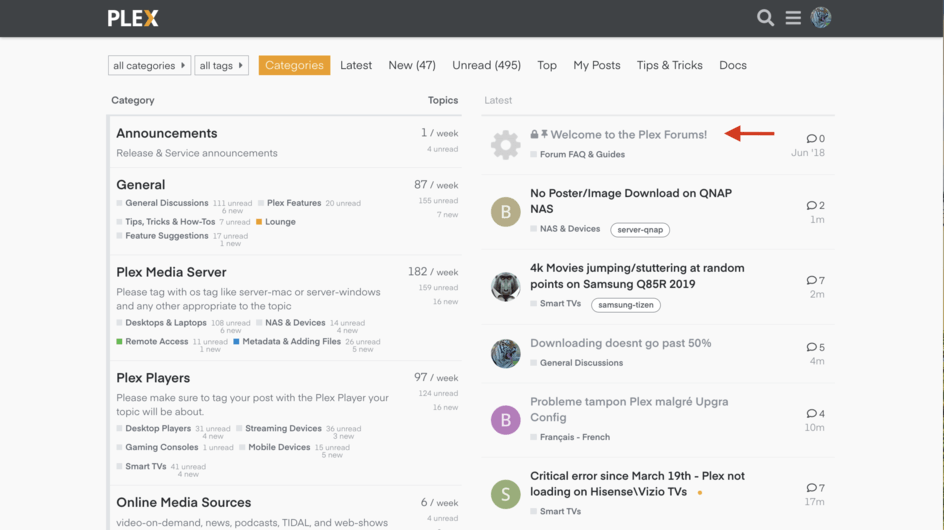Expand the all categories dropdown

click(x=149, y=65)
